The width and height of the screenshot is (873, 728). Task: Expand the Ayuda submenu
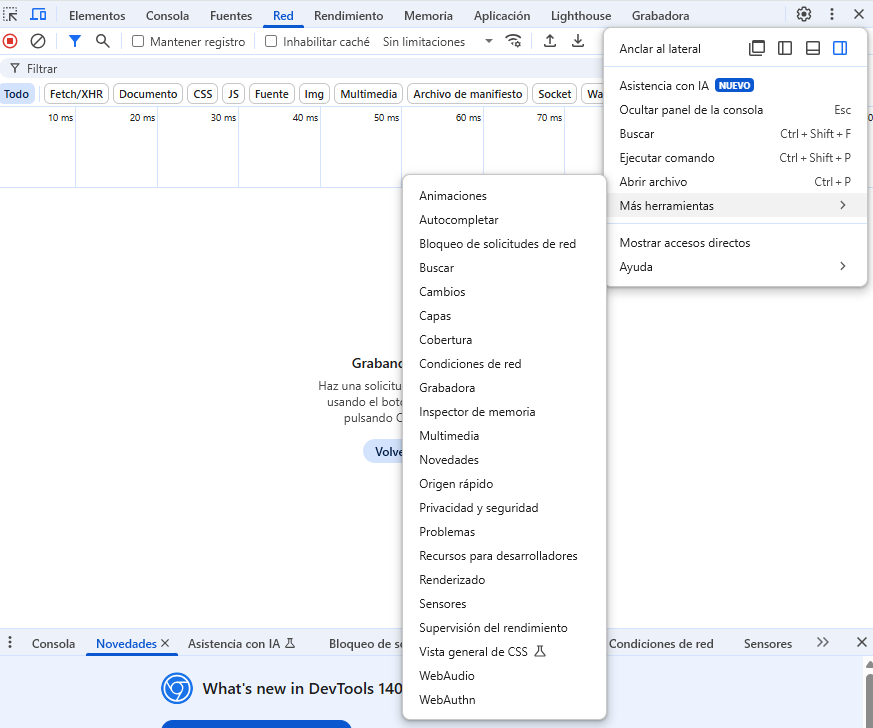(734, 267)
